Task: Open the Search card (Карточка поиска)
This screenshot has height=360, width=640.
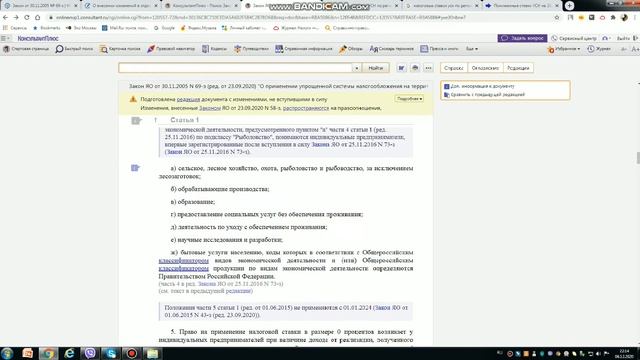Action: click(120, 49)
